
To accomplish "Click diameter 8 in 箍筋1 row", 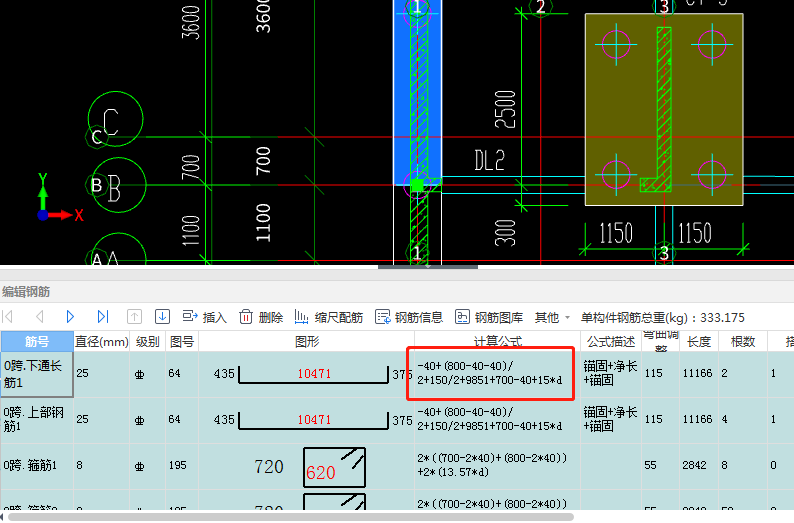I will click(80, 465).
